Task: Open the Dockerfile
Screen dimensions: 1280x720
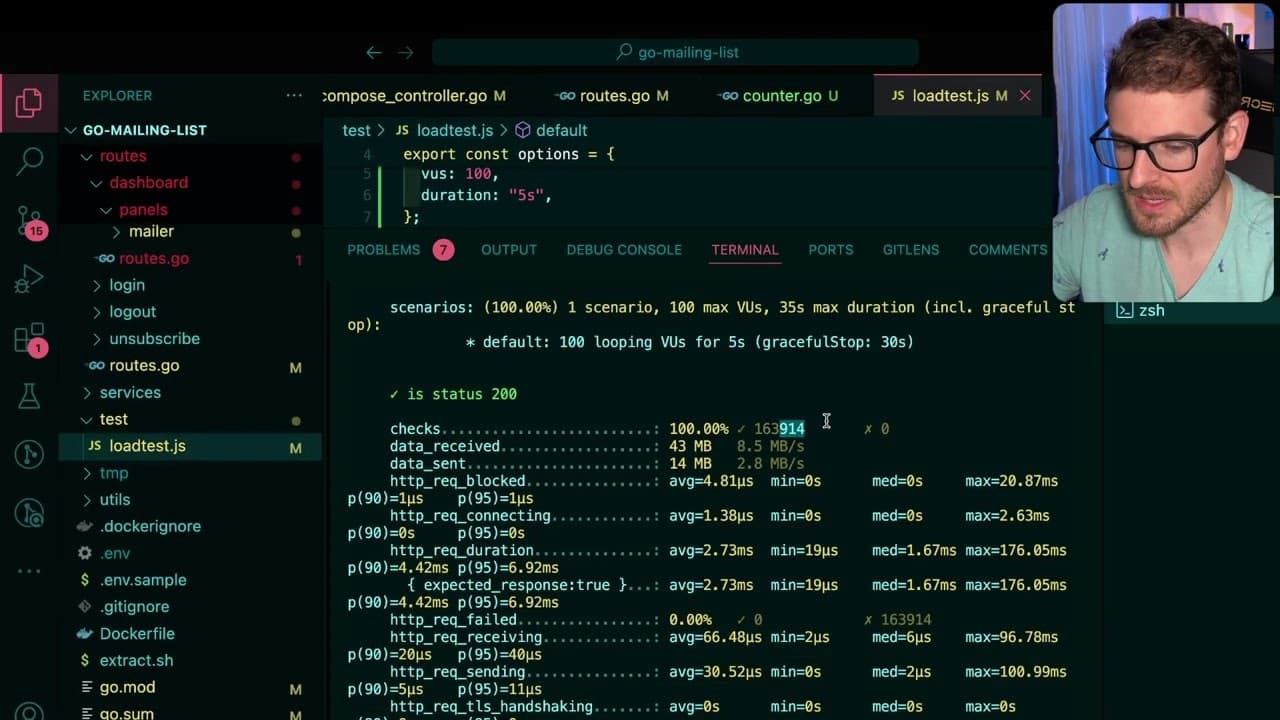Action: (190, 633)
